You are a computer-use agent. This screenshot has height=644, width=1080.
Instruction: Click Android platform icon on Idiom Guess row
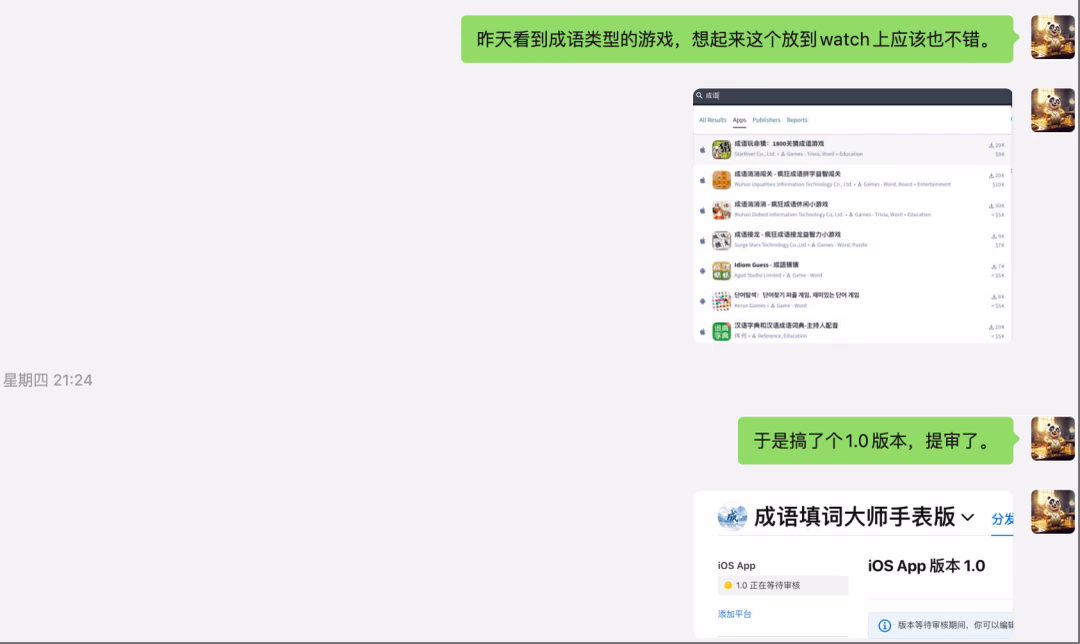pyautogui.click(x=703, y=271)
